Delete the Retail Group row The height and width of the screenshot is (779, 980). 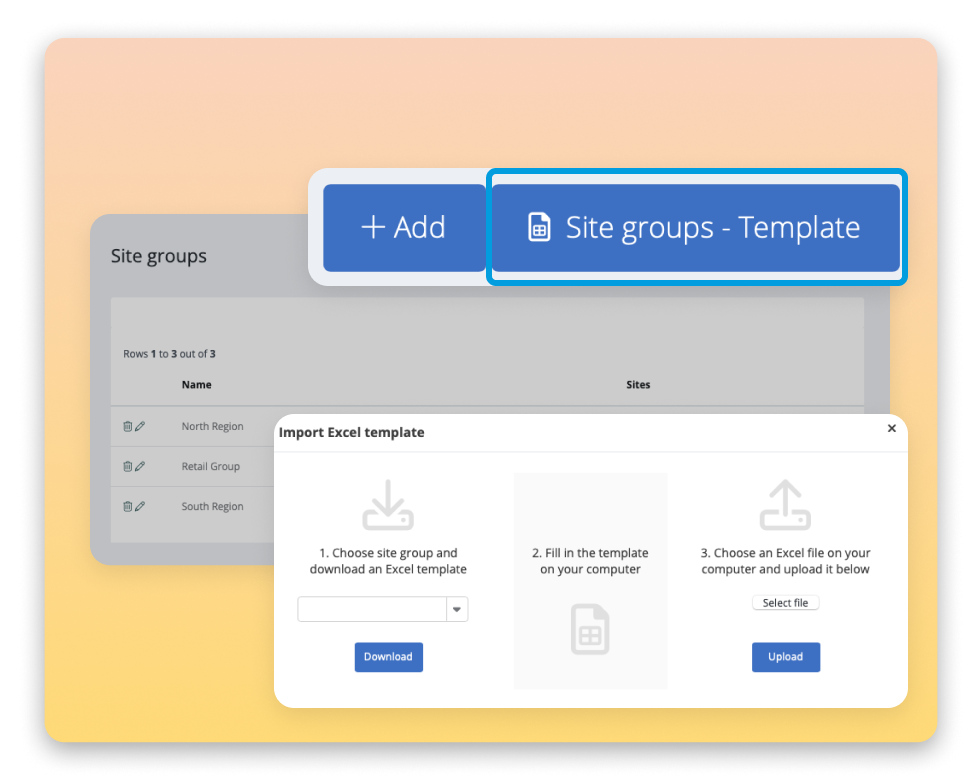128,466
